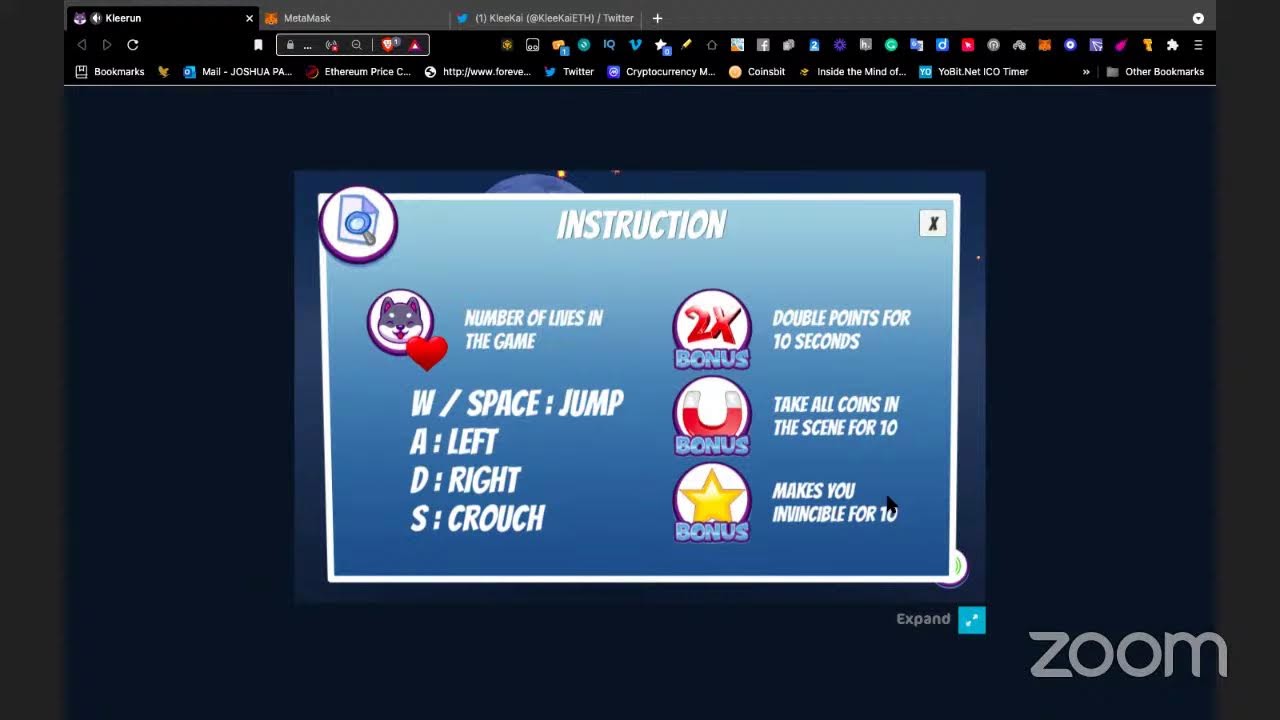
Task: Select the Kleerun browser tab
Action: 160,18
